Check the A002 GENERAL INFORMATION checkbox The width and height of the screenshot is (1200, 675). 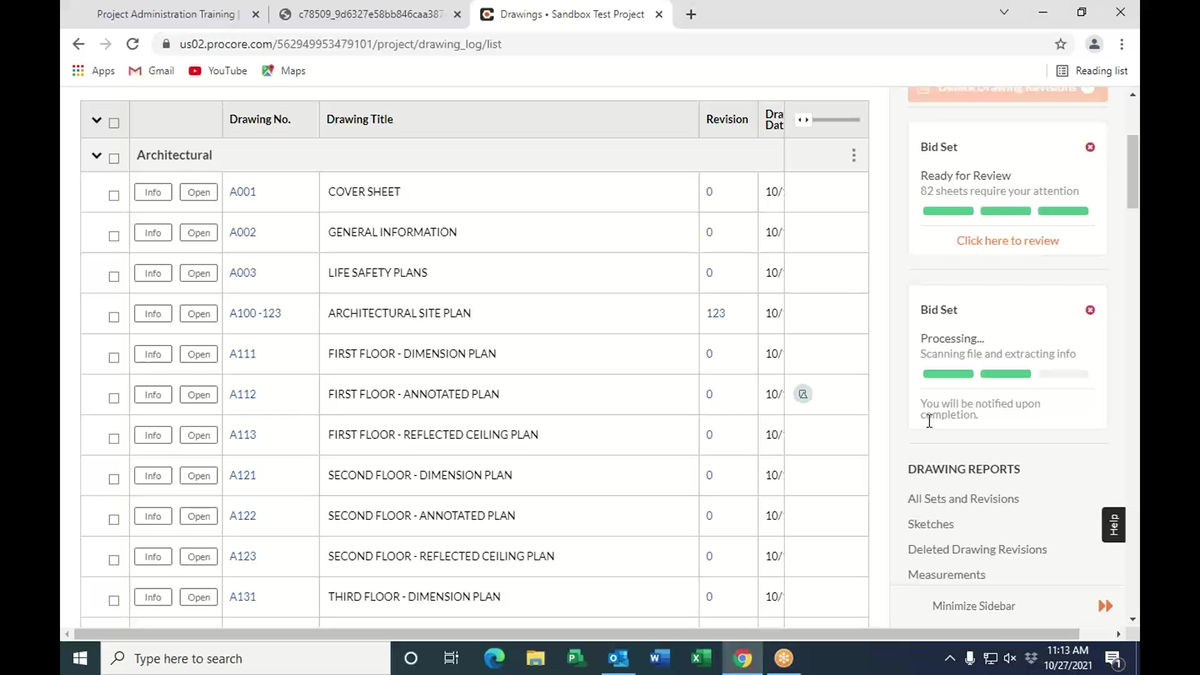113,235
